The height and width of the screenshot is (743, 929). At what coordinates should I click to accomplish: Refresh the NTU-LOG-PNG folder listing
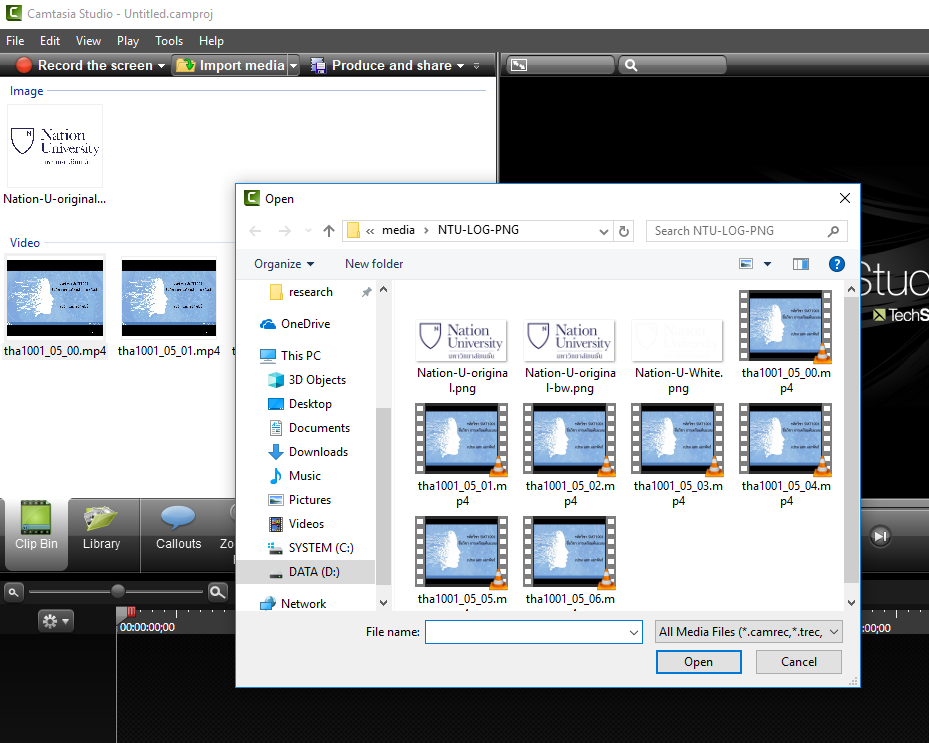625,231
